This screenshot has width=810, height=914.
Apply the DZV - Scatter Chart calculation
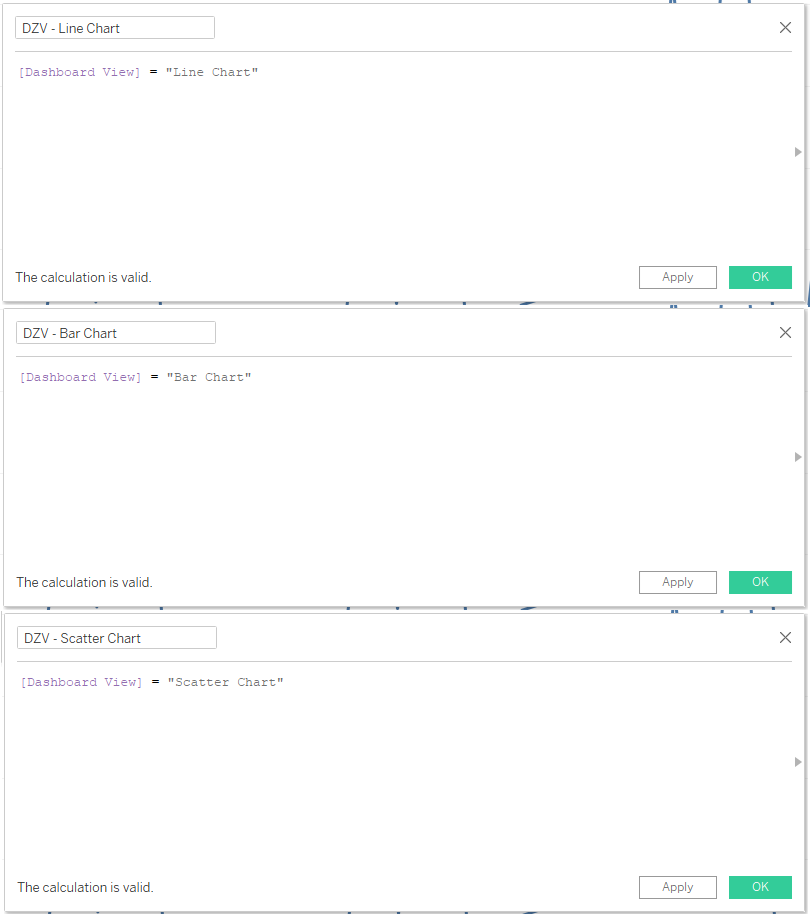[x=677, y=887]
